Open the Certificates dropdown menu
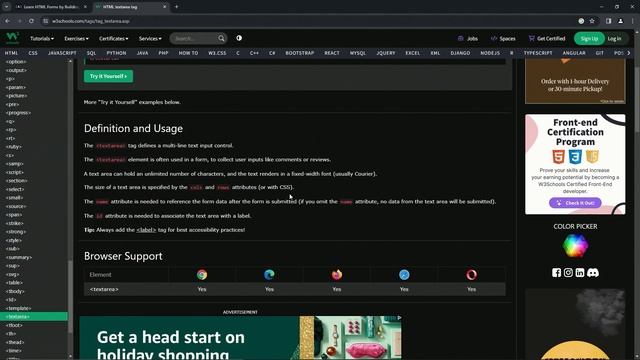Screen dimensions: 640x360 [x=113, y=39]
